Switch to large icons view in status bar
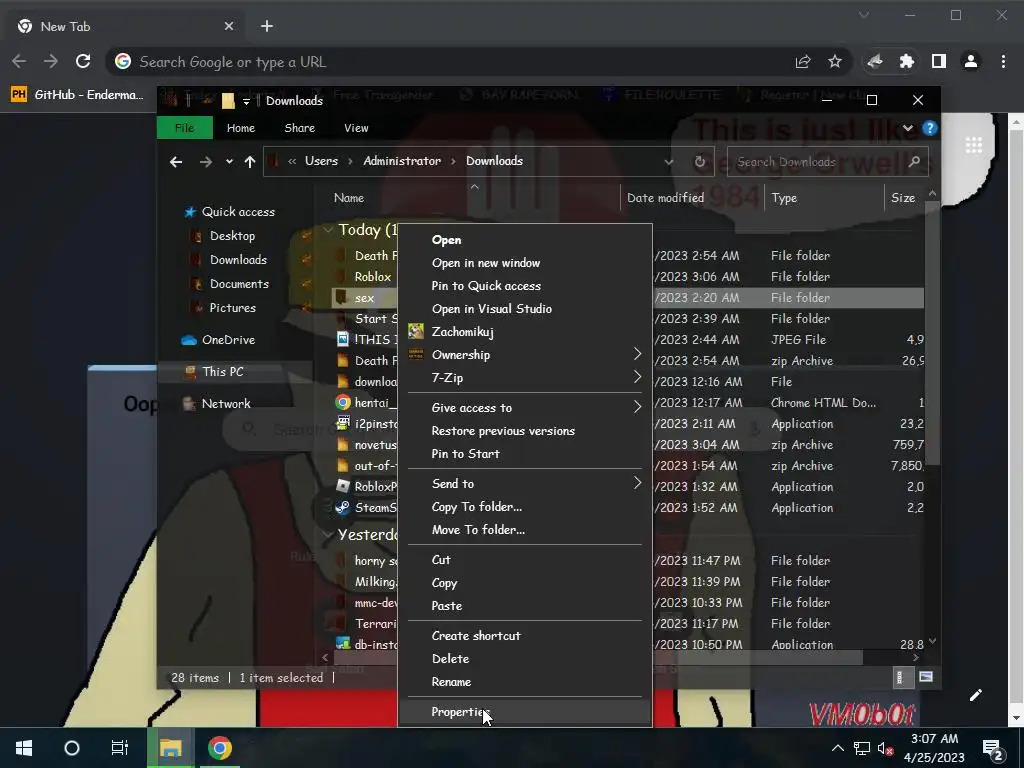The height and width of the screenshot is (768, 1024). click(x=925, y=677)
